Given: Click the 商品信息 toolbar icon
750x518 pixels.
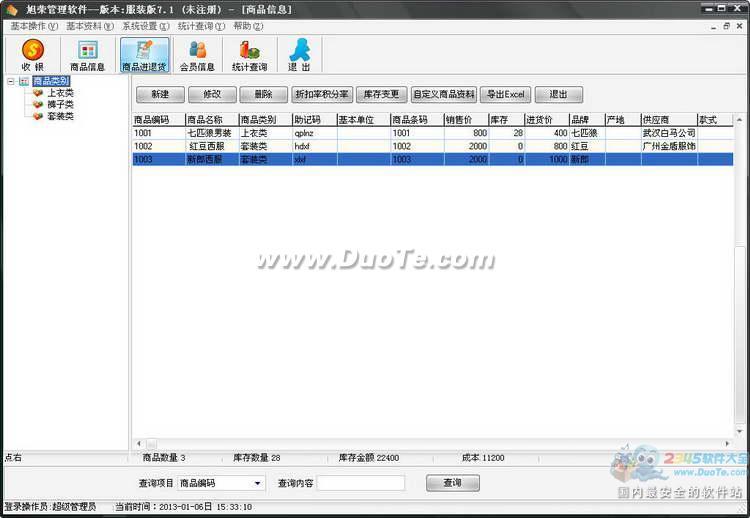Looking at the screenshot, I should click(x=87, y=55).
